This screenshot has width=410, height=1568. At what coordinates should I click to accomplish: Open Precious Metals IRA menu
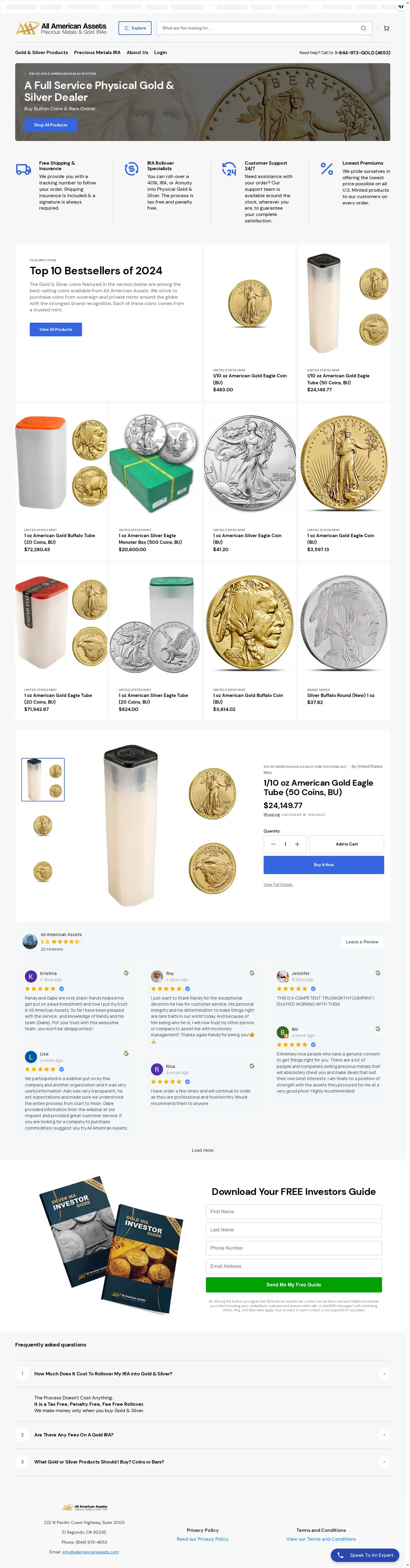[x=97, y=52]
